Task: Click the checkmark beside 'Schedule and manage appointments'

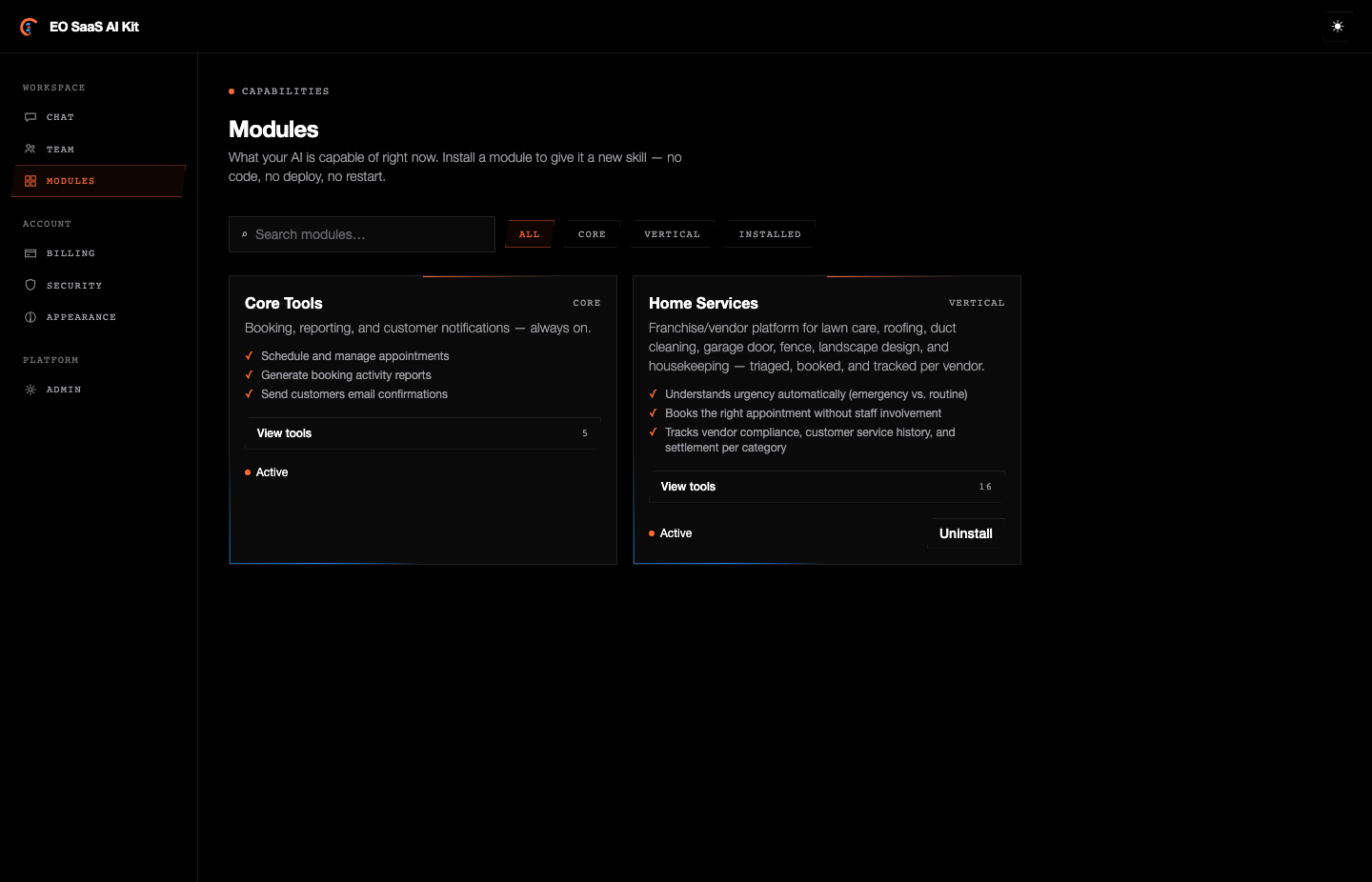Action: coord(249,356)
